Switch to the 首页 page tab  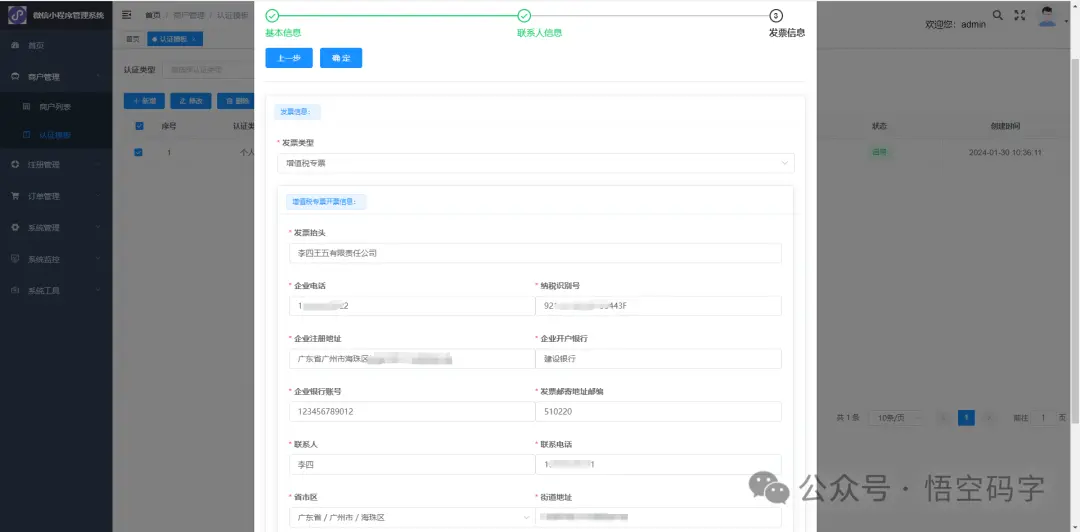coord(132,39)
